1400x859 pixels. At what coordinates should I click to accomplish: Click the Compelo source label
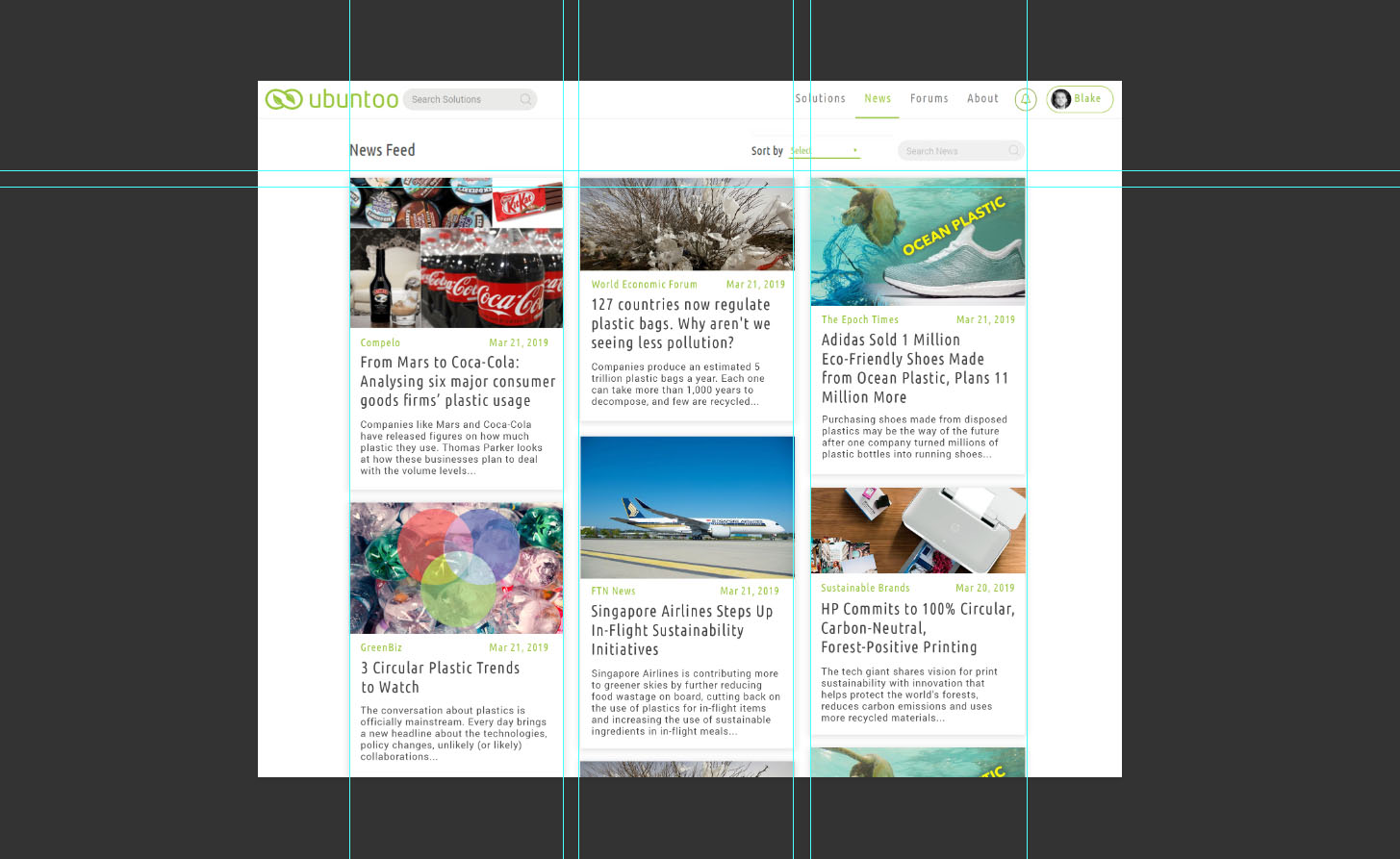(380, 342)
